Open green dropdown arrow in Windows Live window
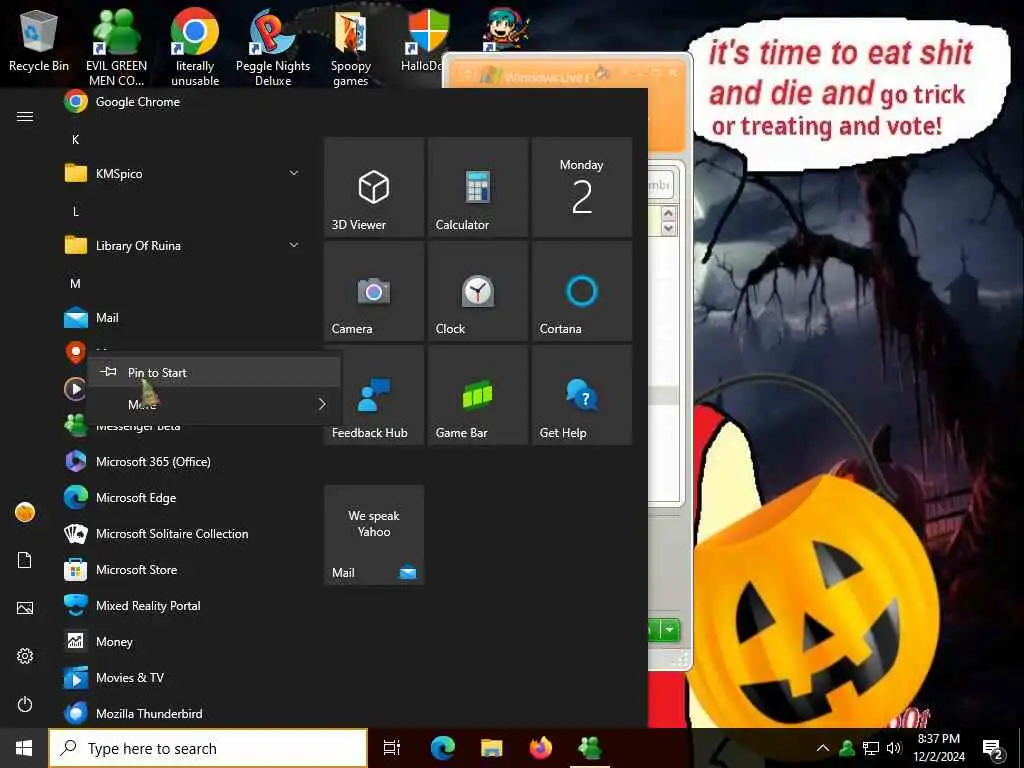This screenshot has width=1024, height=768. pos(670,630)
